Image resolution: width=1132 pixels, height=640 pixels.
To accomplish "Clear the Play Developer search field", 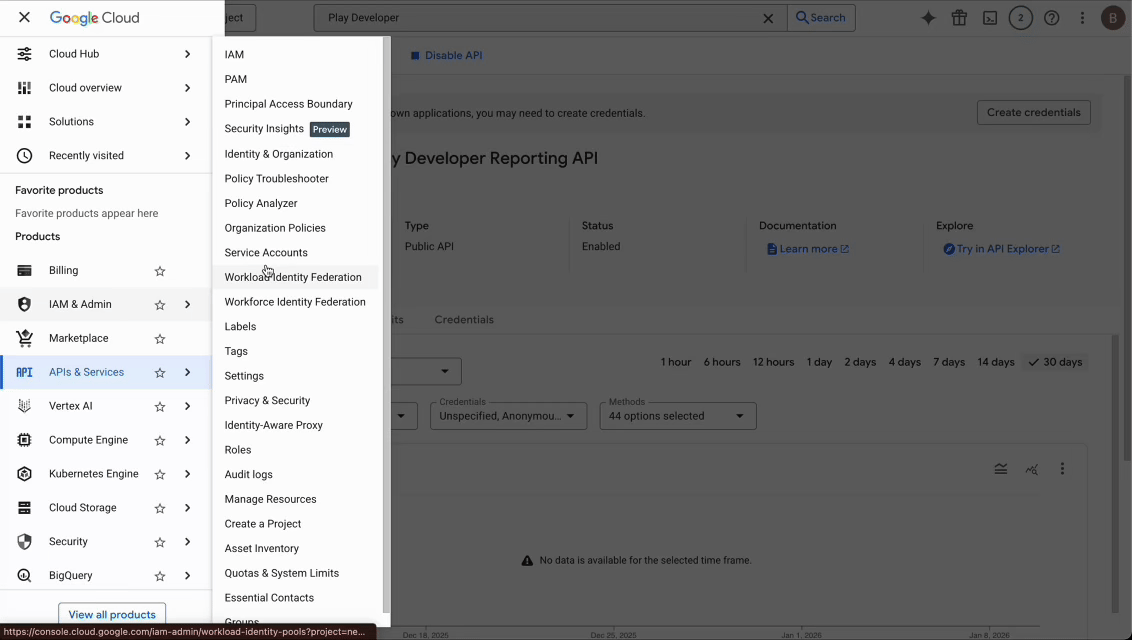I will point(769,17).
